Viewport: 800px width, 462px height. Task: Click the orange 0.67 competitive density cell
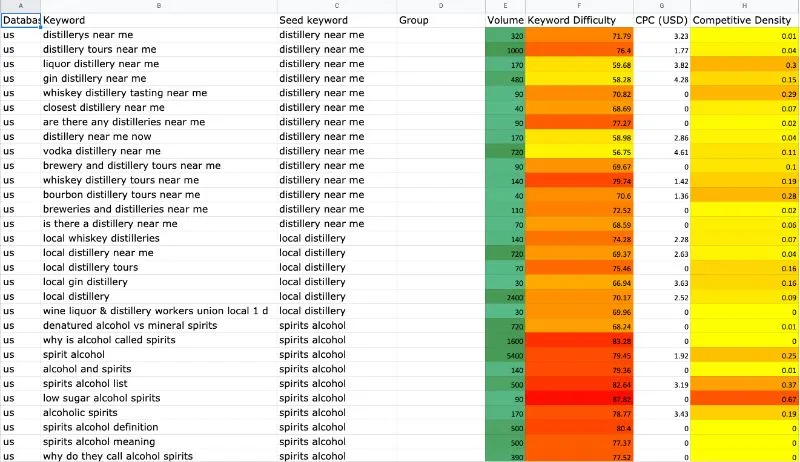click(x=744, y=399)
